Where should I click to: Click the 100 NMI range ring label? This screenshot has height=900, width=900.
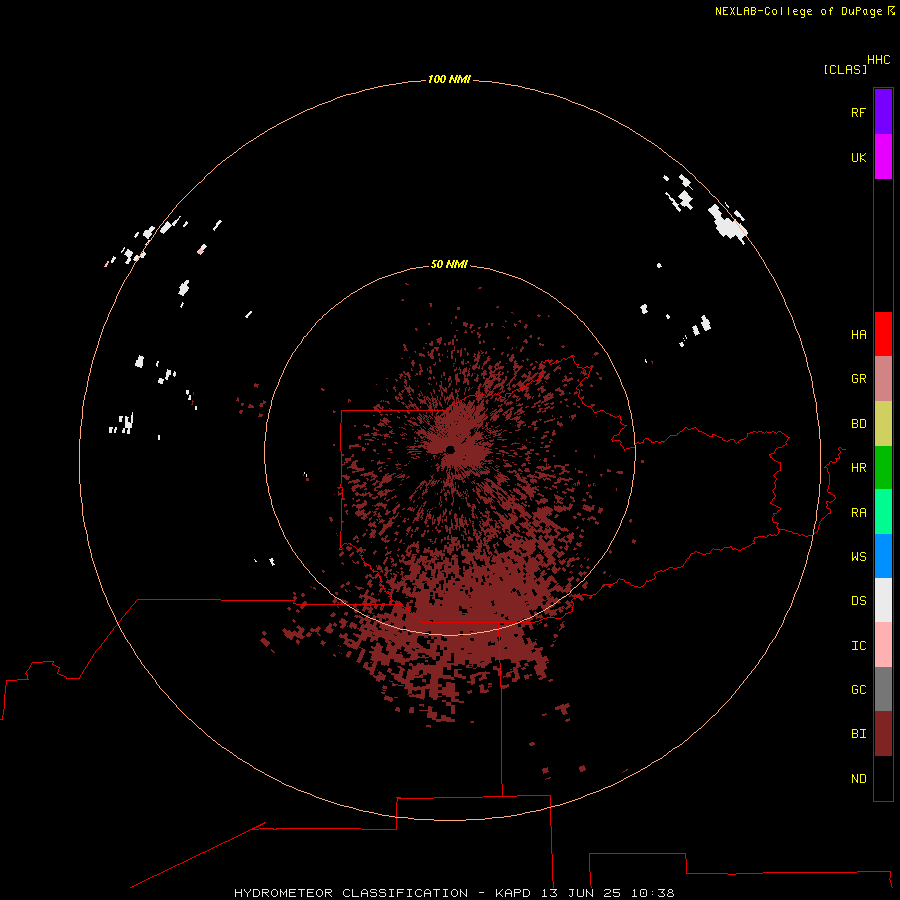(449, 79)
